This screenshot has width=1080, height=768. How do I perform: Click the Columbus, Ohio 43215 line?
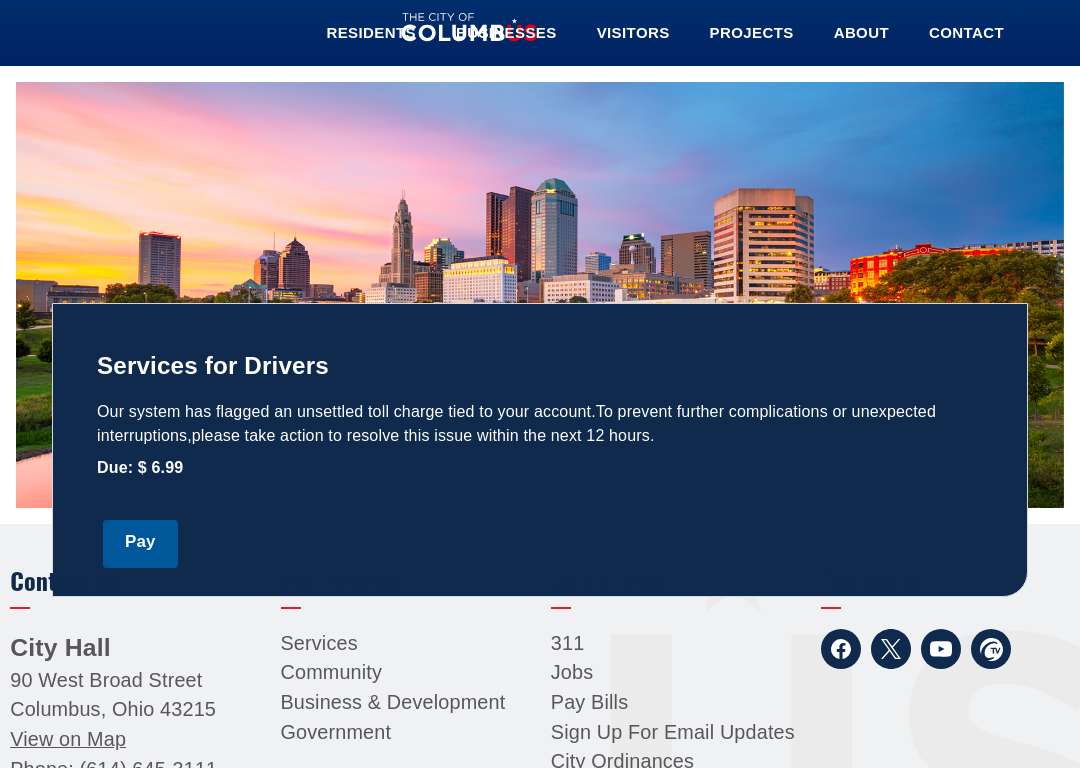coord(113,709)
